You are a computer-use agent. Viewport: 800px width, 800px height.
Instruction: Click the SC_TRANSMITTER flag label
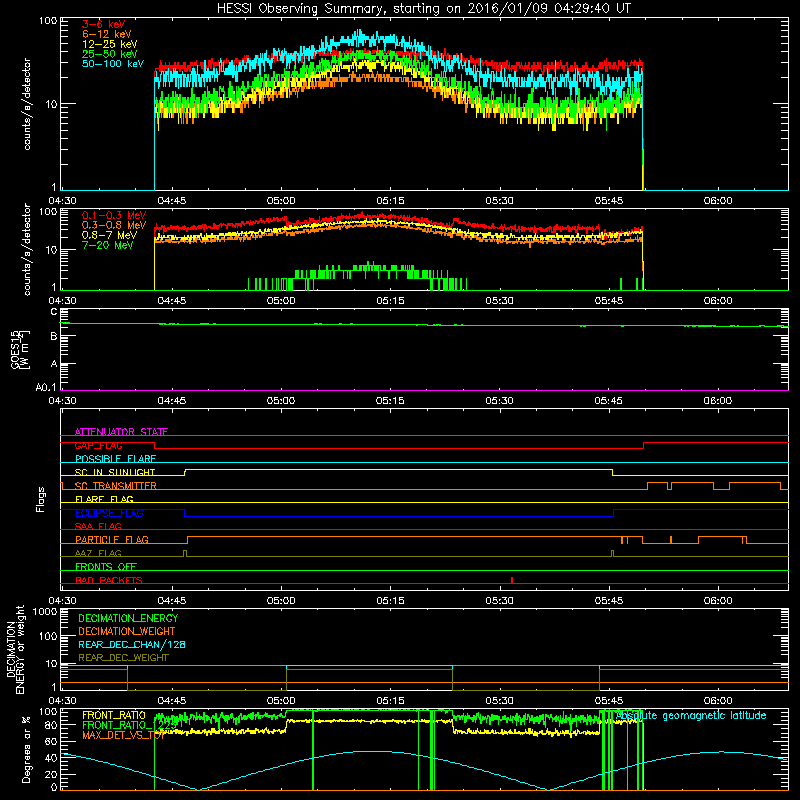[115, 486]
